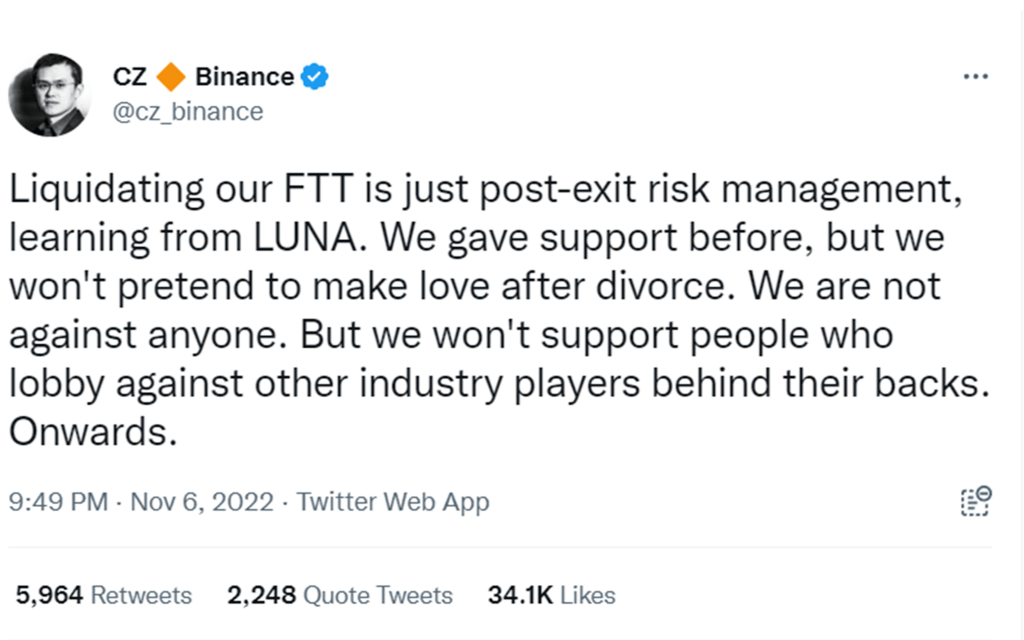This screenshot has height=640, width=1024.
Task: Open the @cz_binance handle link
Action: [x=188, y=111]
